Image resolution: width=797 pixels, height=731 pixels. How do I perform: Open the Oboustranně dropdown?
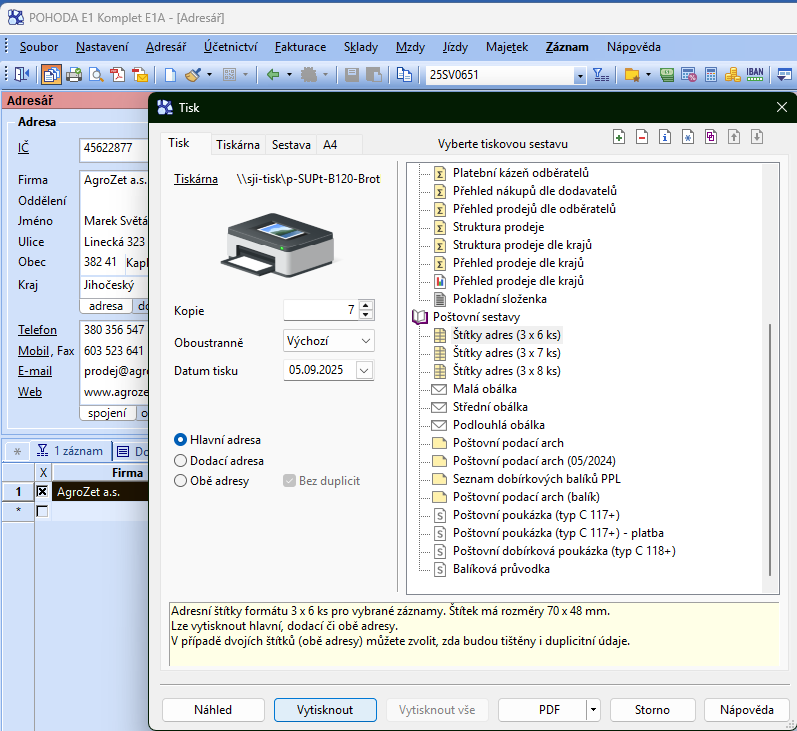point(365,341)
